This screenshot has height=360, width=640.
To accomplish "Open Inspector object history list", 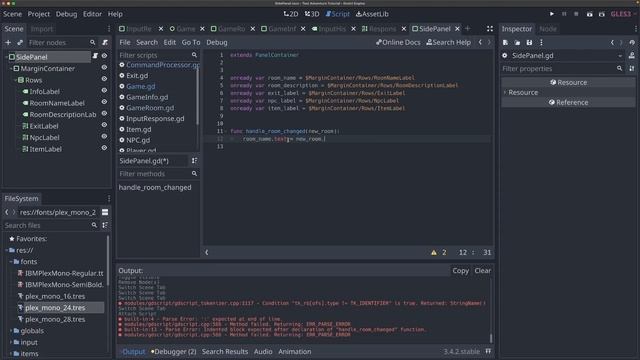I will (x=632, y=42).
